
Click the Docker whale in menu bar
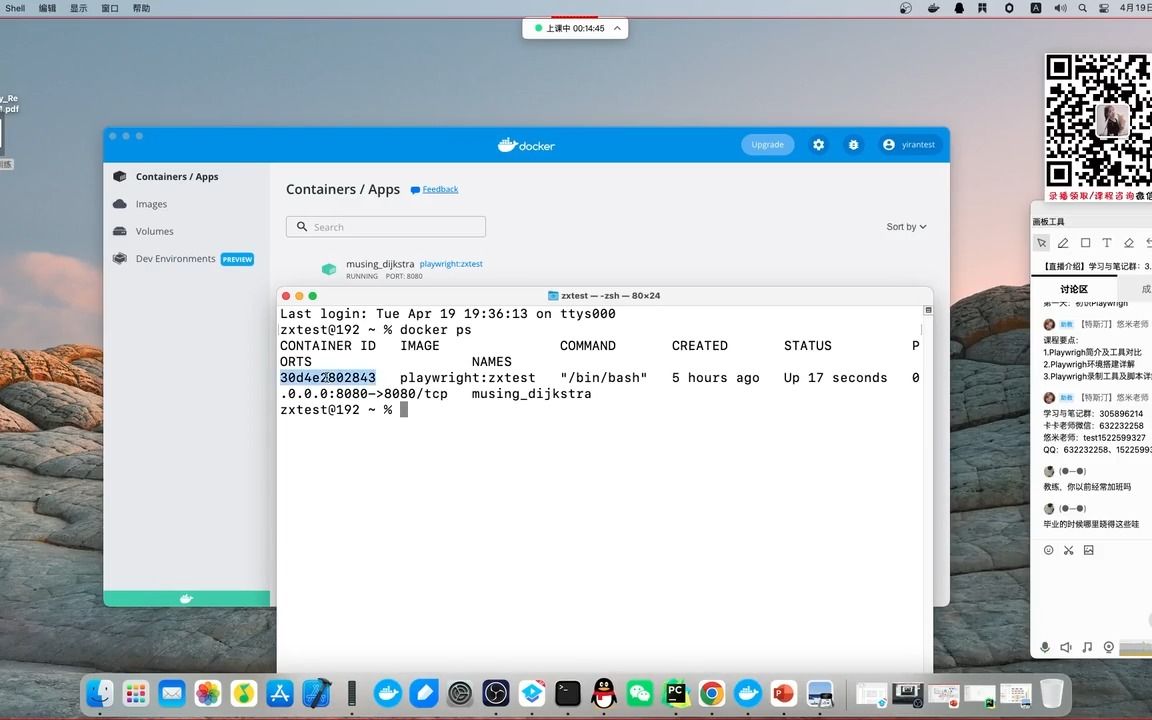pos(934,8)
